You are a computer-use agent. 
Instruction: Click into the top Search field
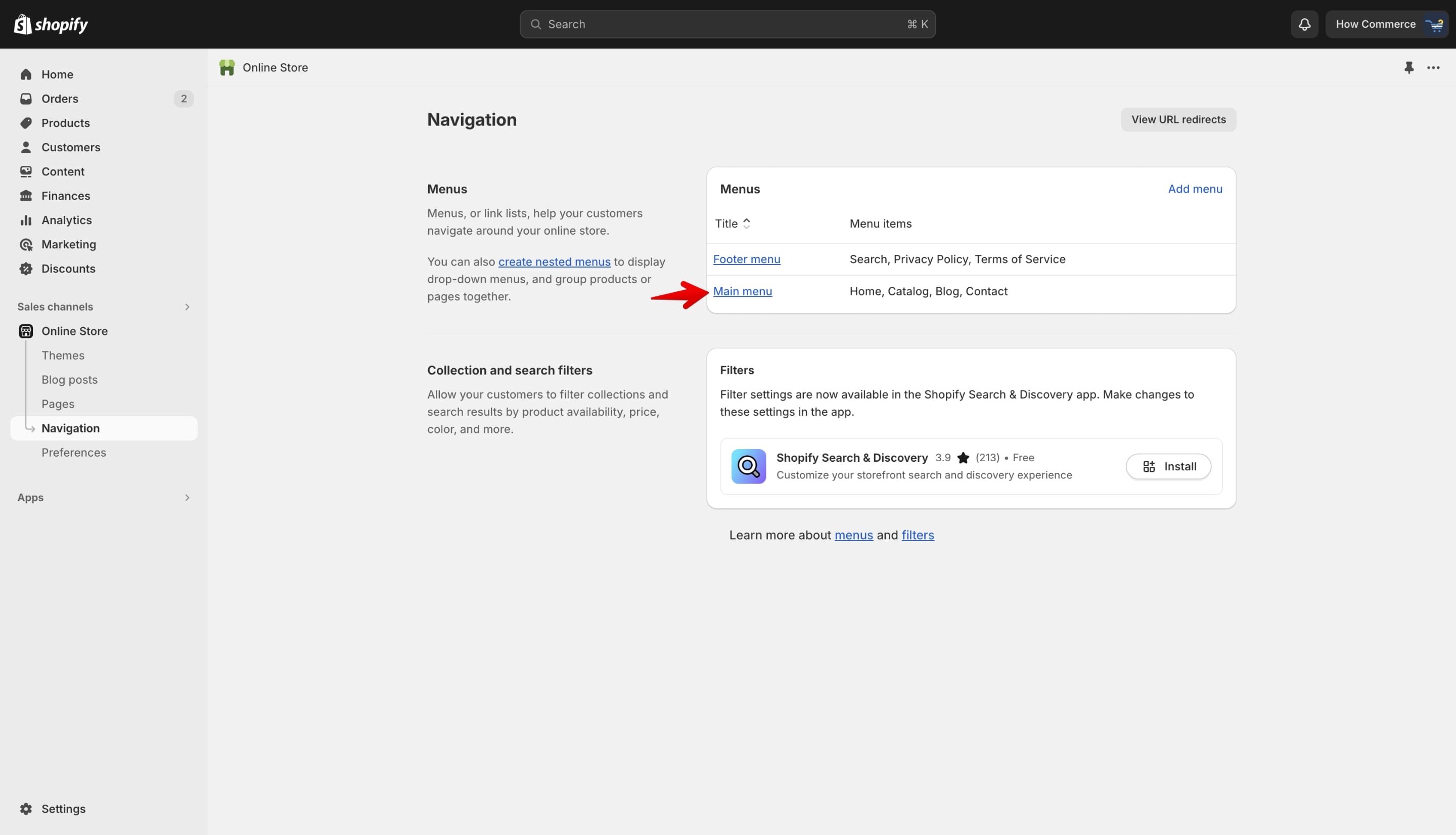727,24
